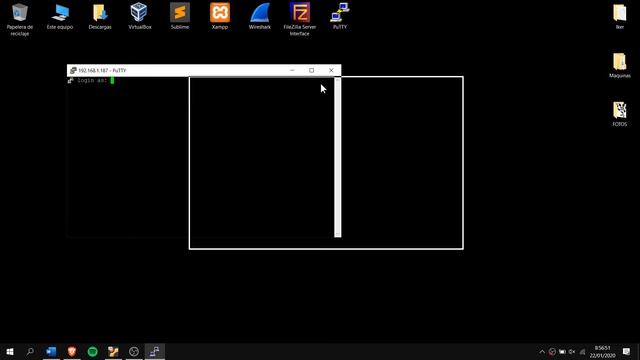Launch Wireshark from the desktop
Viewport: 640px width, 360px height.
click(260, 16)
